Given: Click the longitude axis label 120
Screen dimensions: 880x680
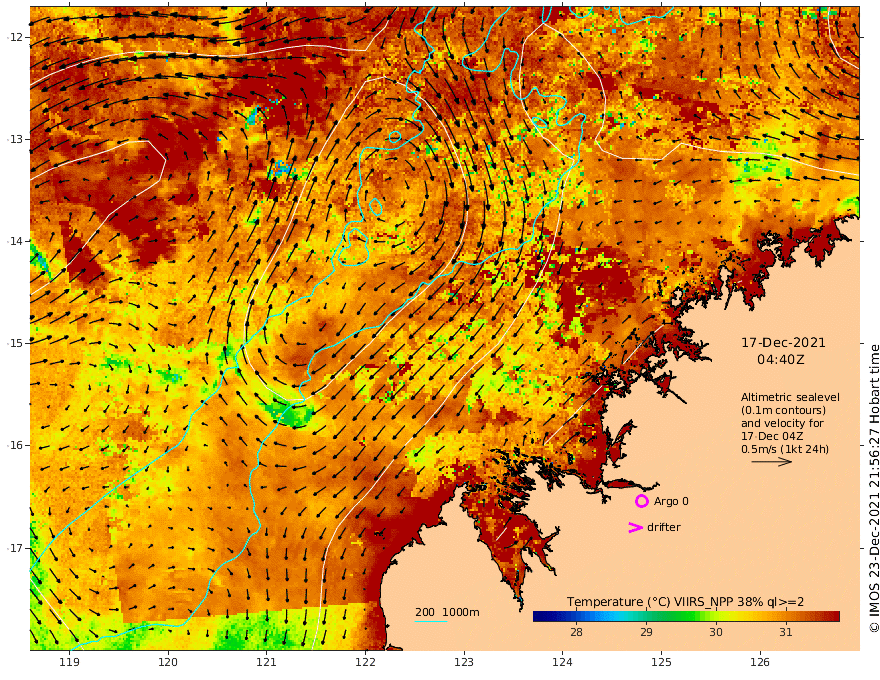Looking at the screenshot, I should [x=168, y=662].
